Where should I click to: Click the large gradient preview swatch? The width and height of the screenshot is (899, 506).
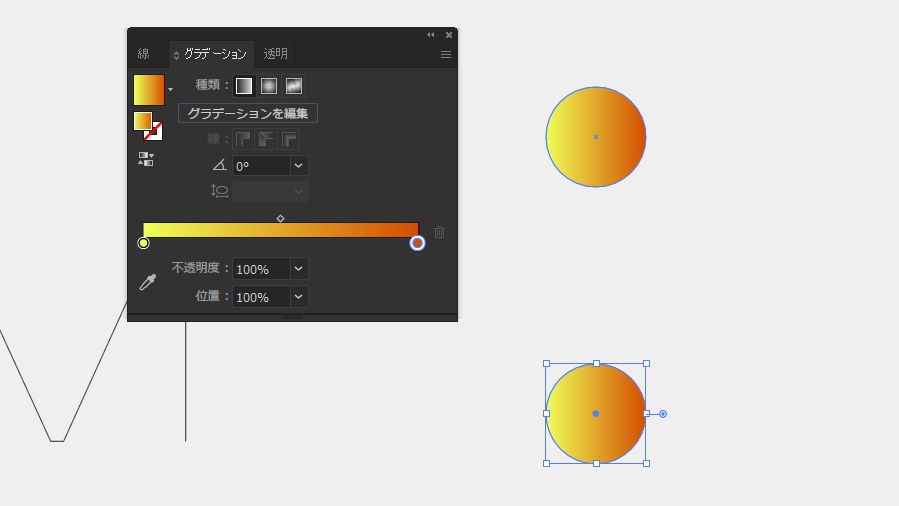(149, 90)
